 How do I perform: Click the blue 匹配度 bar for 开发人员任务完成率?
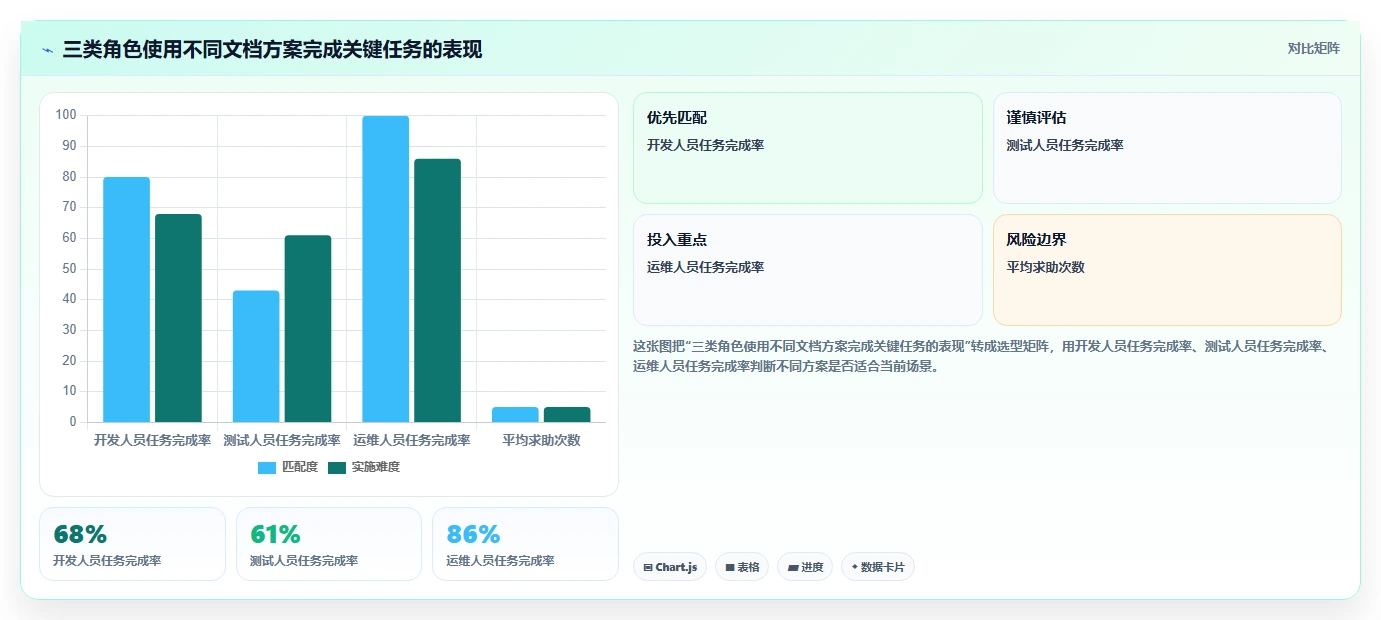click(126, 299)
